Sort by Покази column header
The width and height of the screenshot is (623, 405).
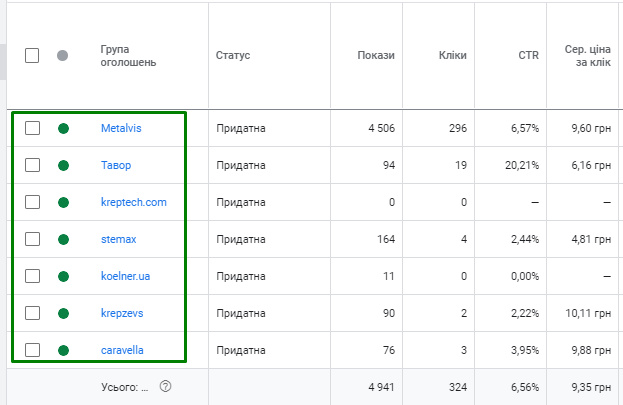376,55
